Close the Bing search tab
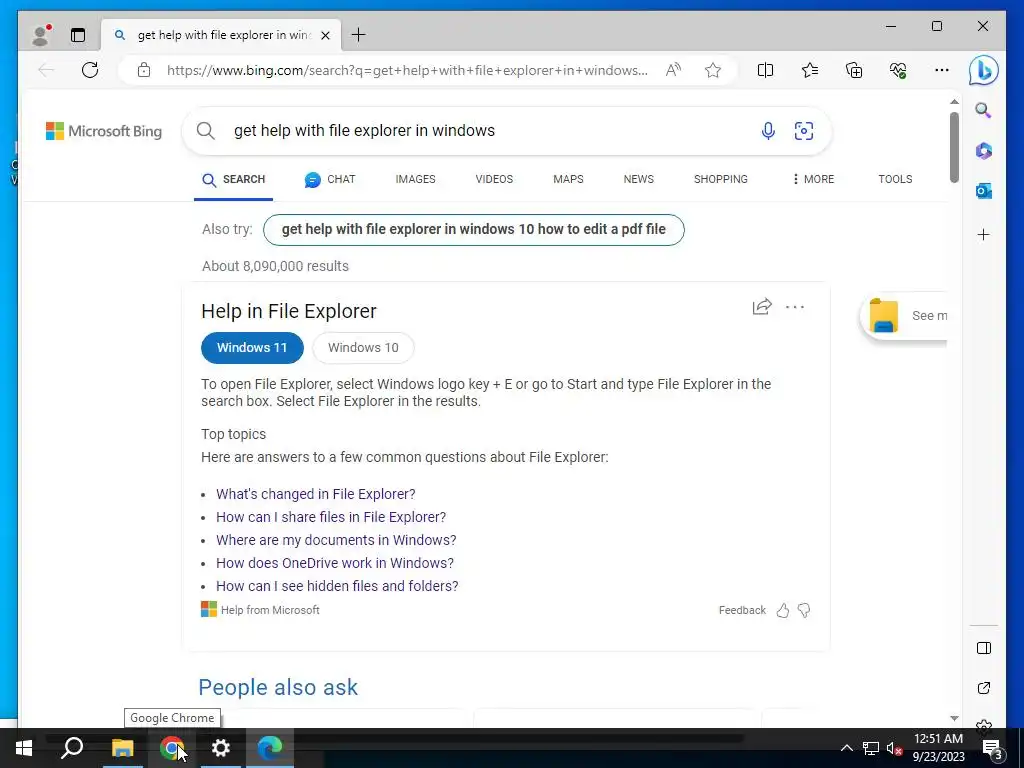The width and height of the screenshot is (1024, 768). coord(326,35)
